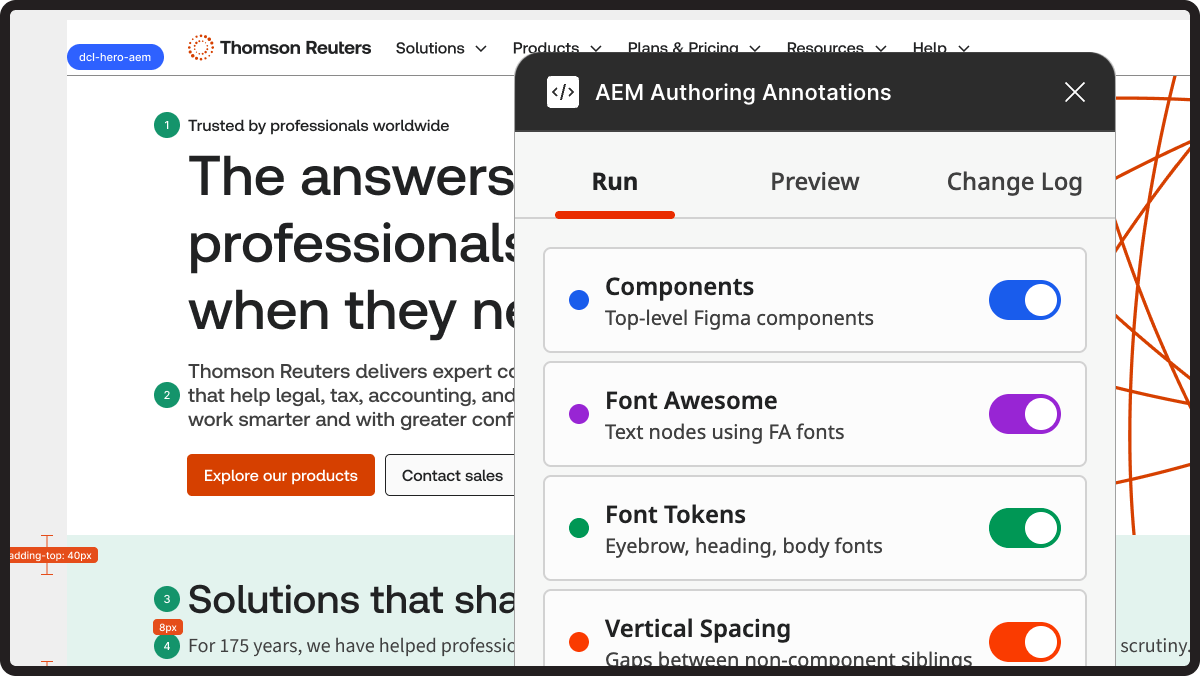Screen dimensions: 1200x676
Task: Toggle the Components annotation switch
Action: (1025, 300)
